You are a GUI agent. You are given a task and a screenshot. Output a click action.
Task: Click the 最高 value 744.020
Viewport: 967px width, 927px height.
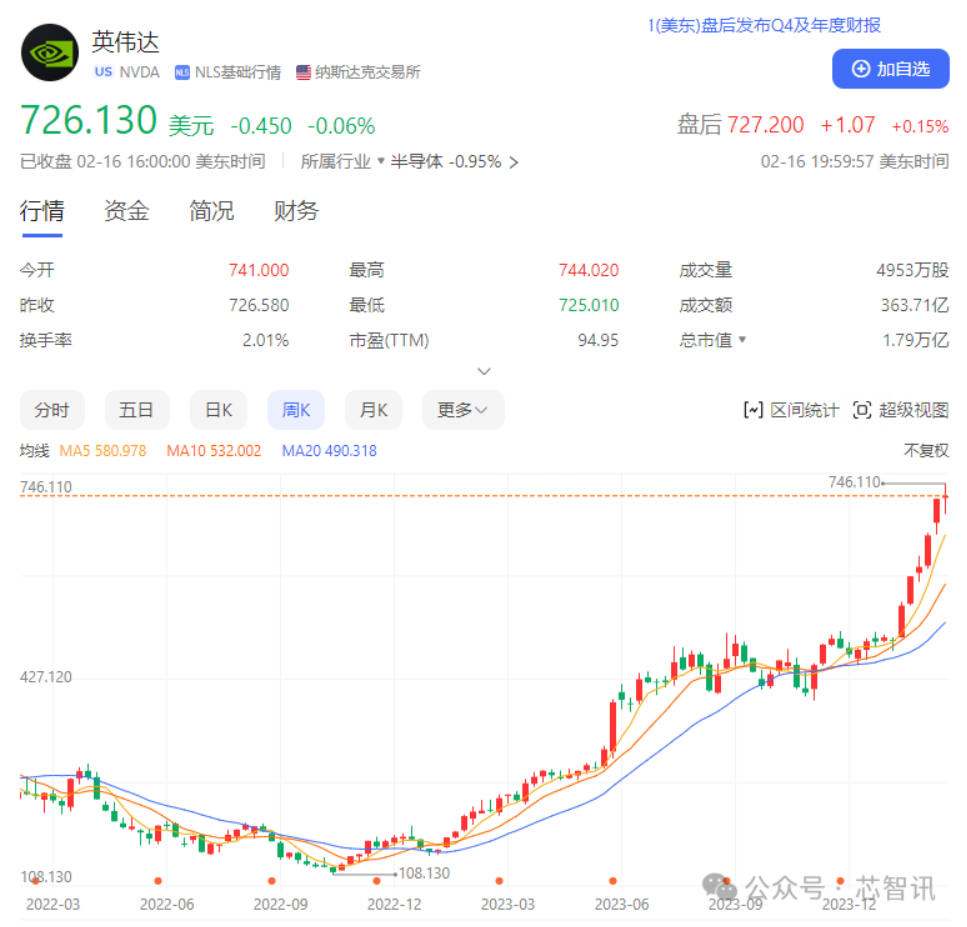tap(588, 270)
